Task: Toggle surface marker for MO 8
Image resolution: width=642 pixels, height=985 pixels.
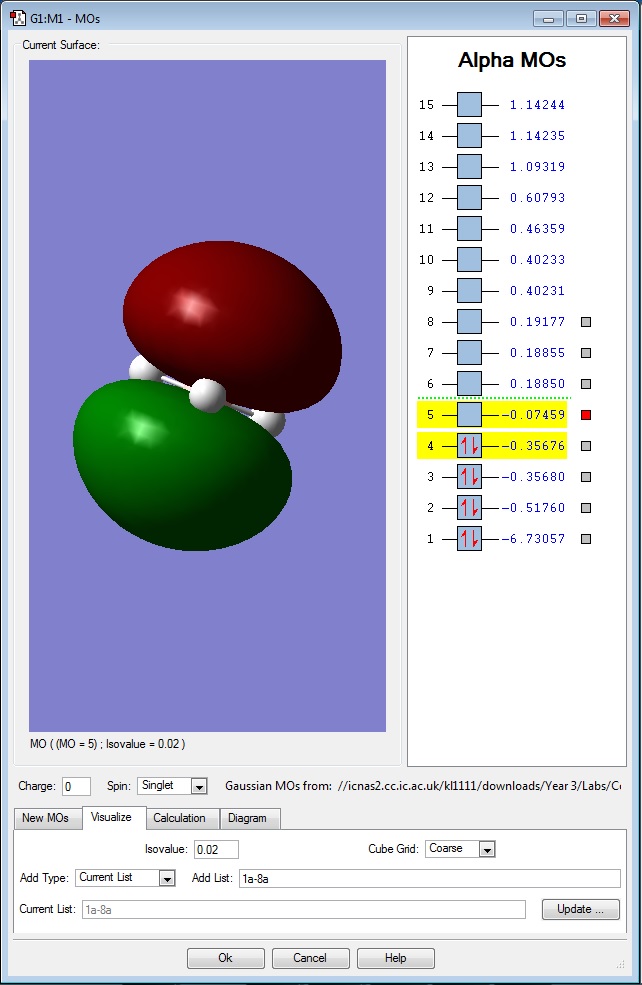Action: pyautogui.click(x=586, y=322)
